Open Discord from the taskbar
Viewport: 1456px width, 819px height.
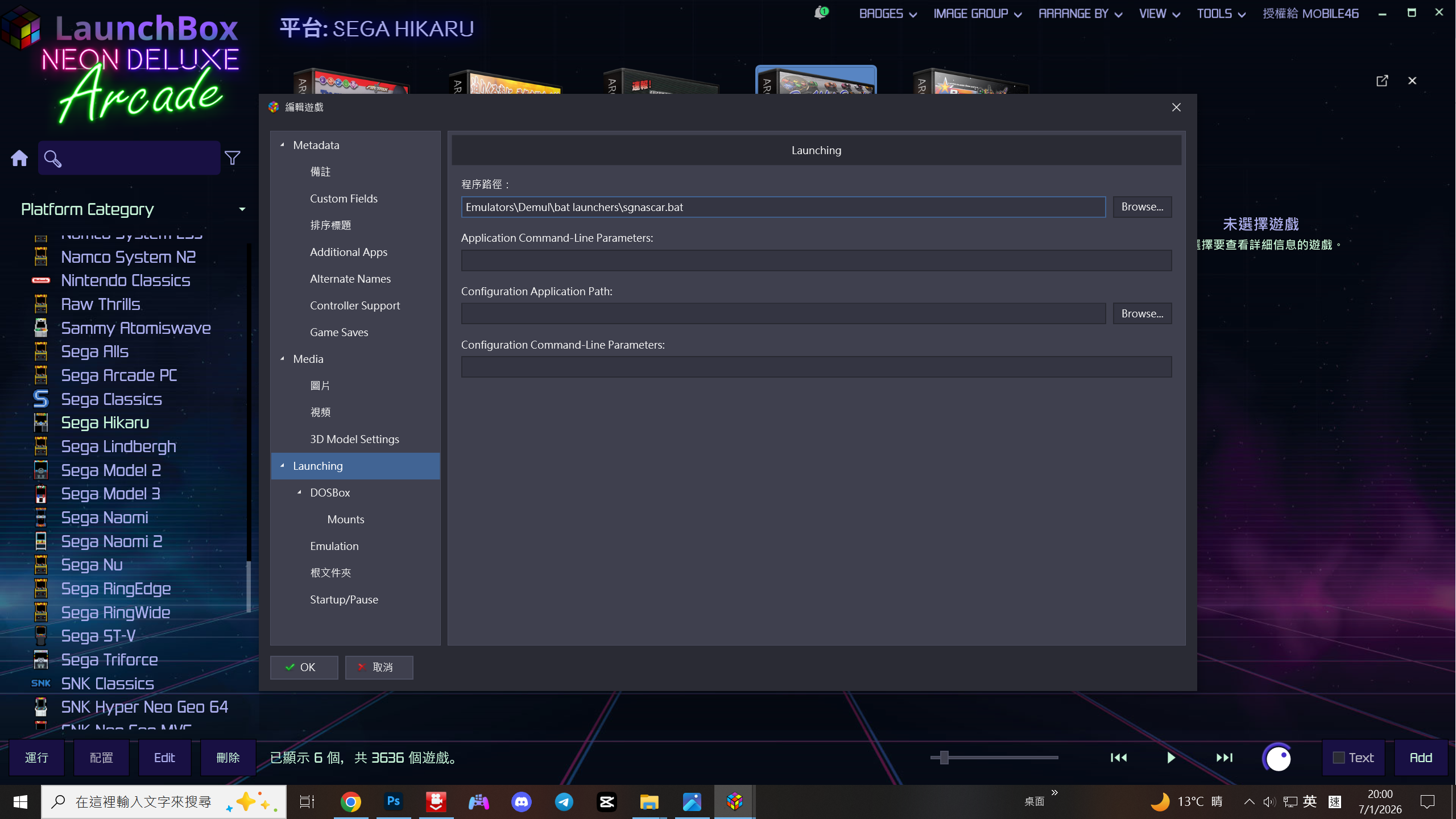tap(521, 802)
